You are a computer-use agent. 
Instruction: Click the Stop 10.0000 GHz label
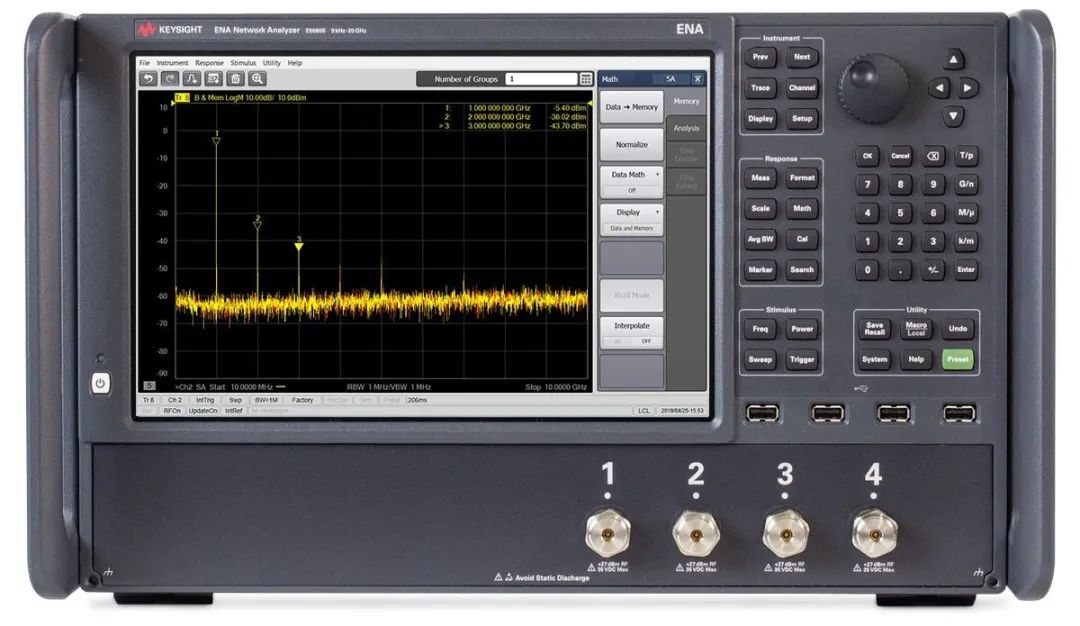click(x=556, y=387)
